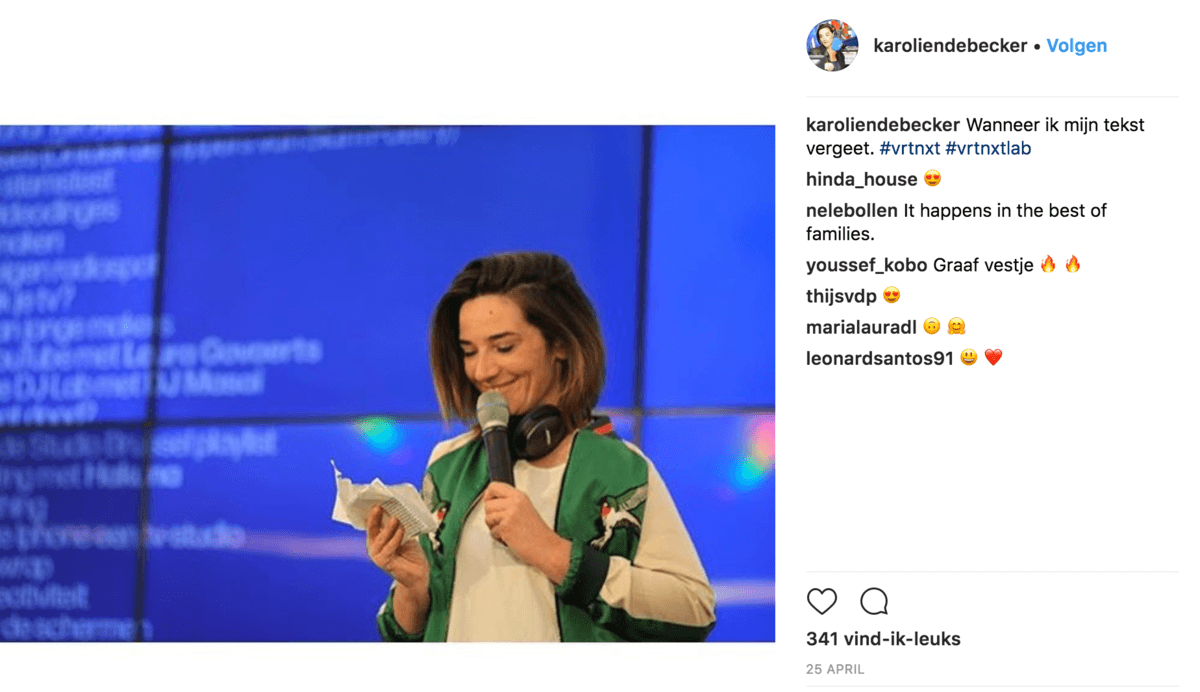The width and height of the screenshot is (1200, 692).
Task: Visit marialauradl's profile
Action: (x=861, y=327)
